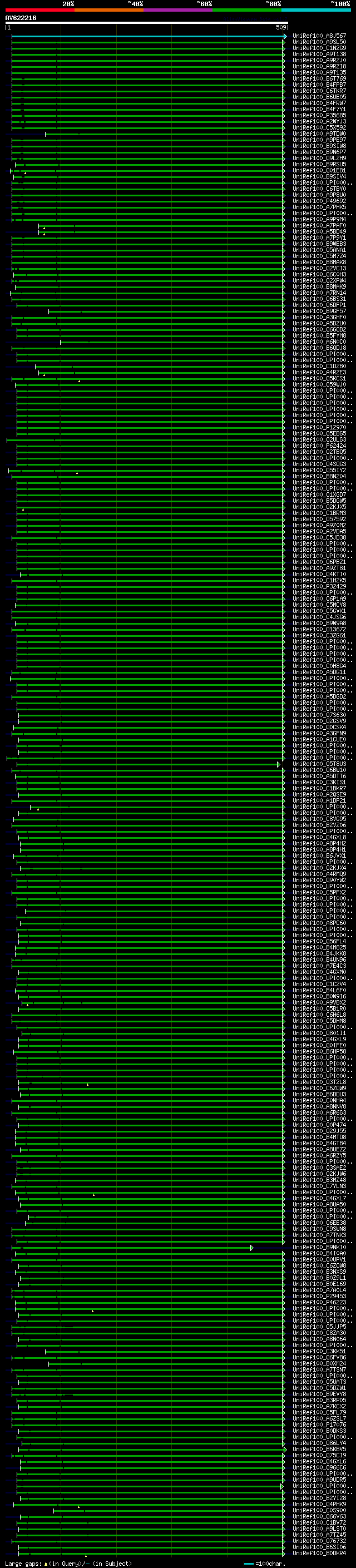Screen dimensions: 356x1568
Task: Open hit UniRef100_B6T769
Action: pos(319,78)
